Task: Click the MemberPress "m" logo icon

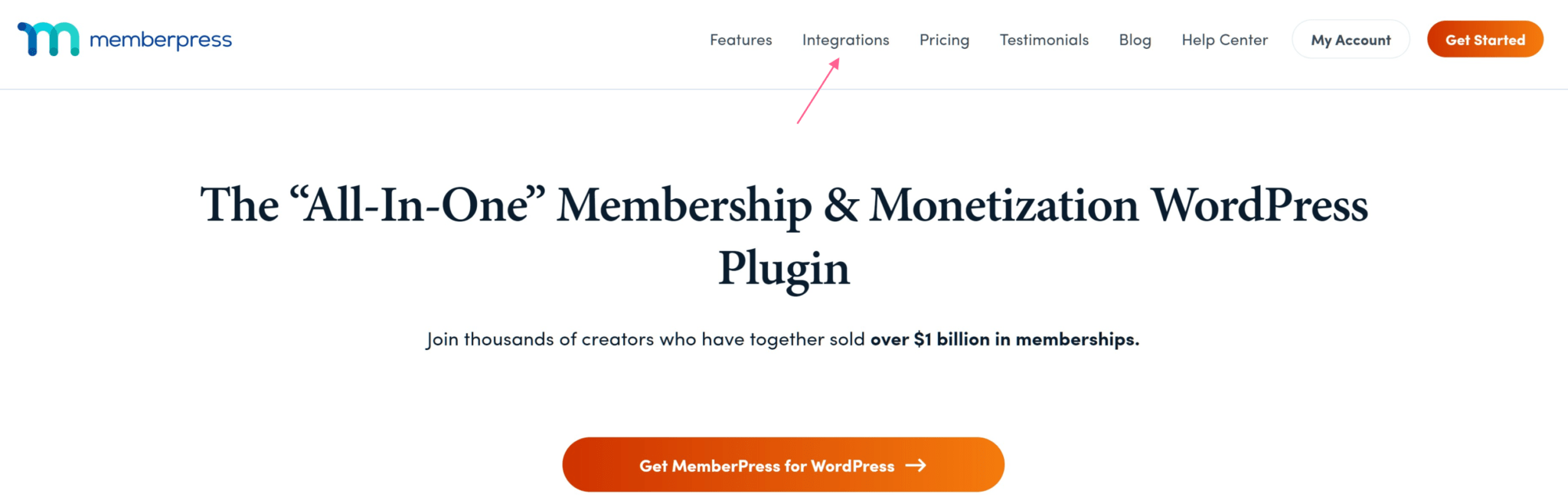Action: click(x=48, y=39)
